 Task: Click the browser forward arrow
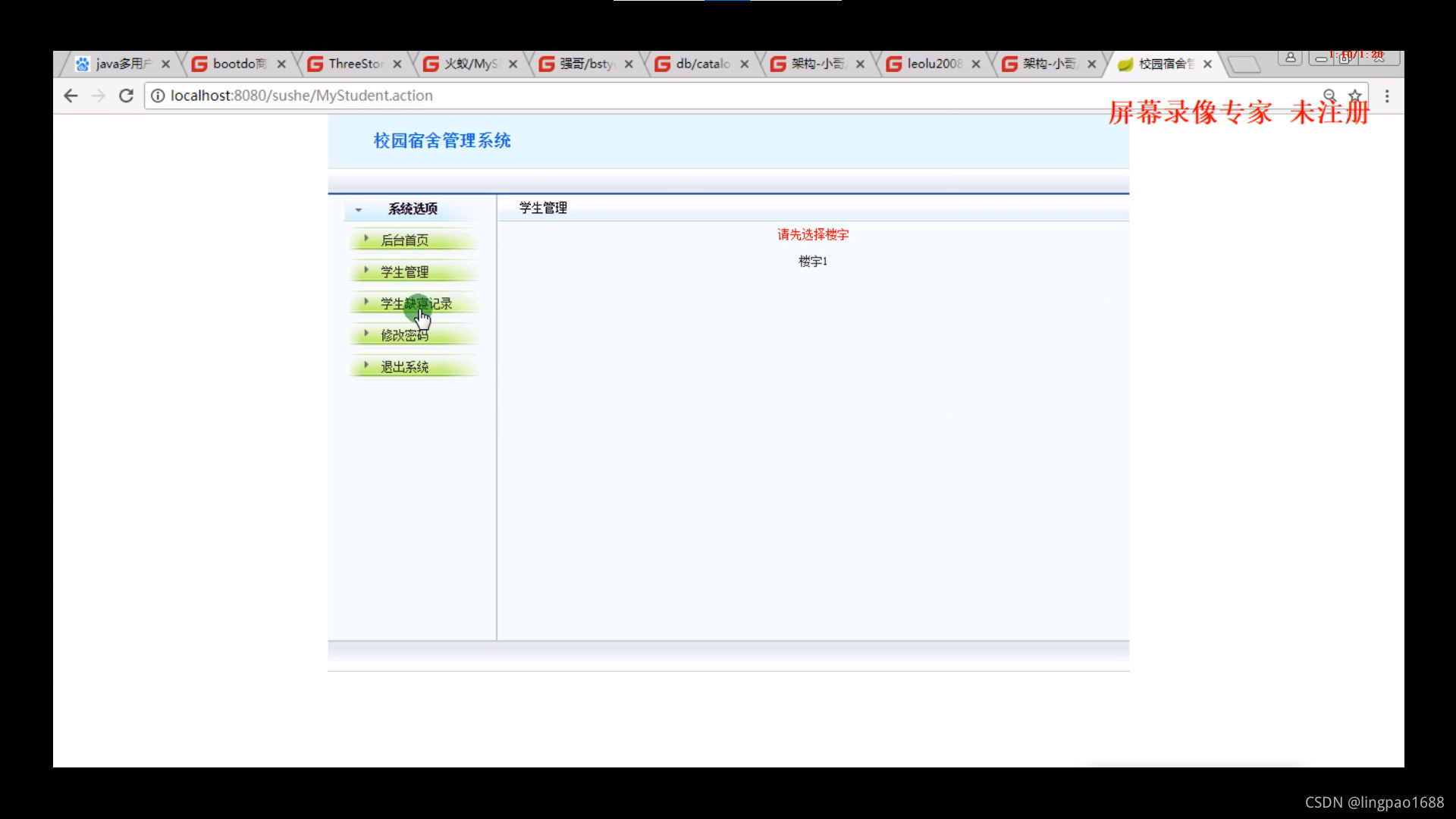99,96
